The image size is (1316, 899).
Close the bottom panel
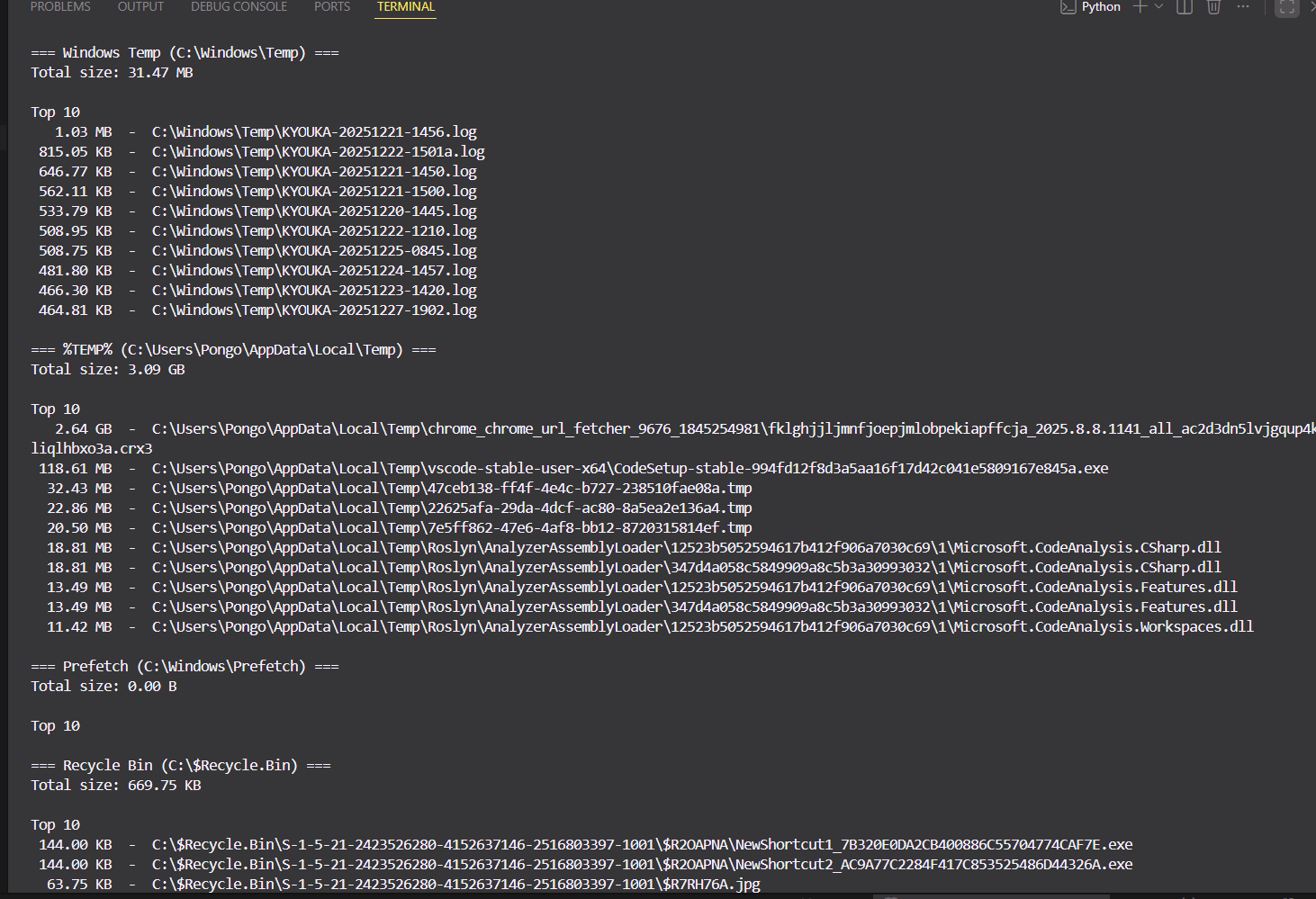tap(1311, 7)
